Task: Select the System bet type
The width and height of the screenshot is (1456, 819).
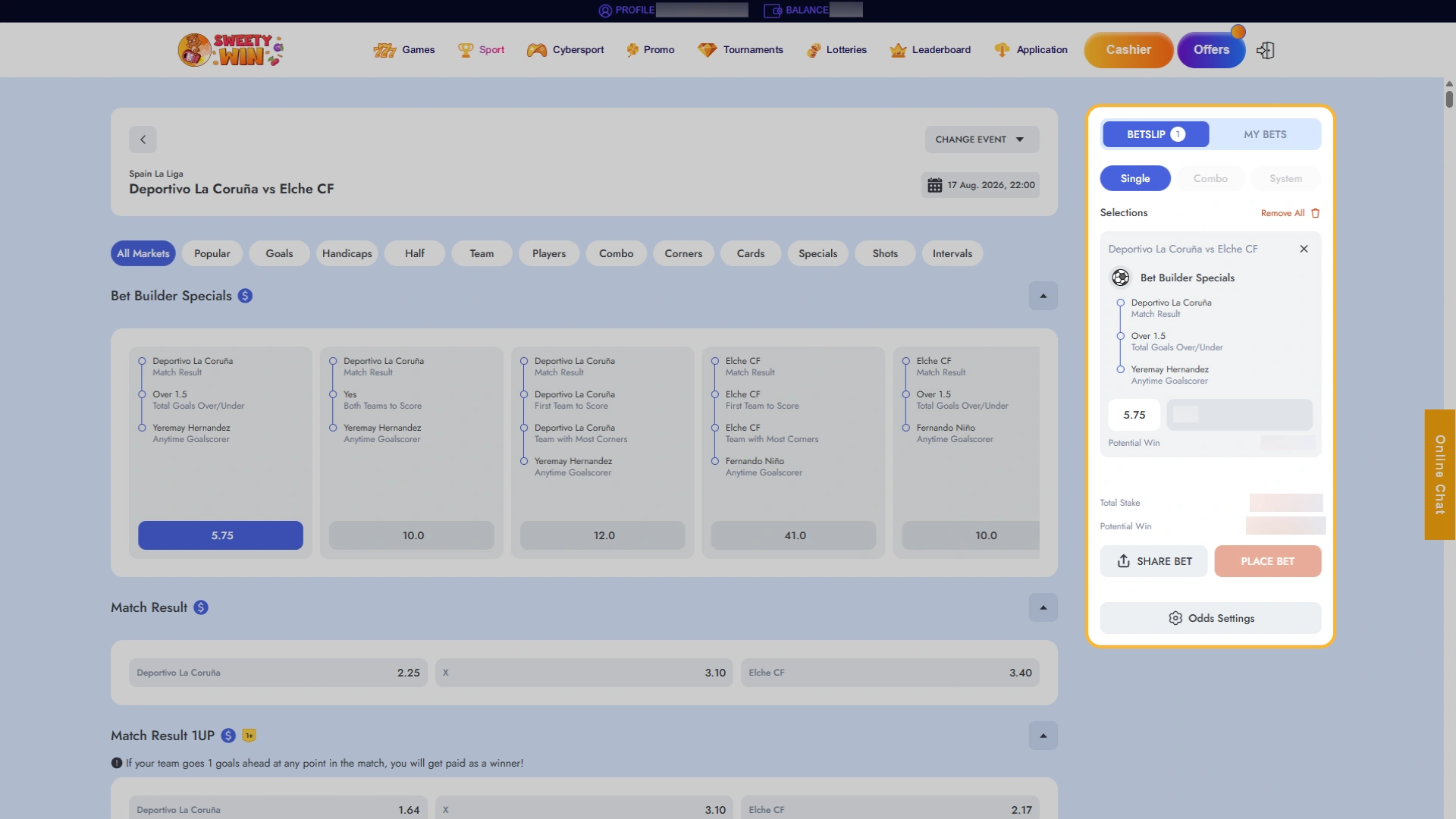Action: [1285, 178]
